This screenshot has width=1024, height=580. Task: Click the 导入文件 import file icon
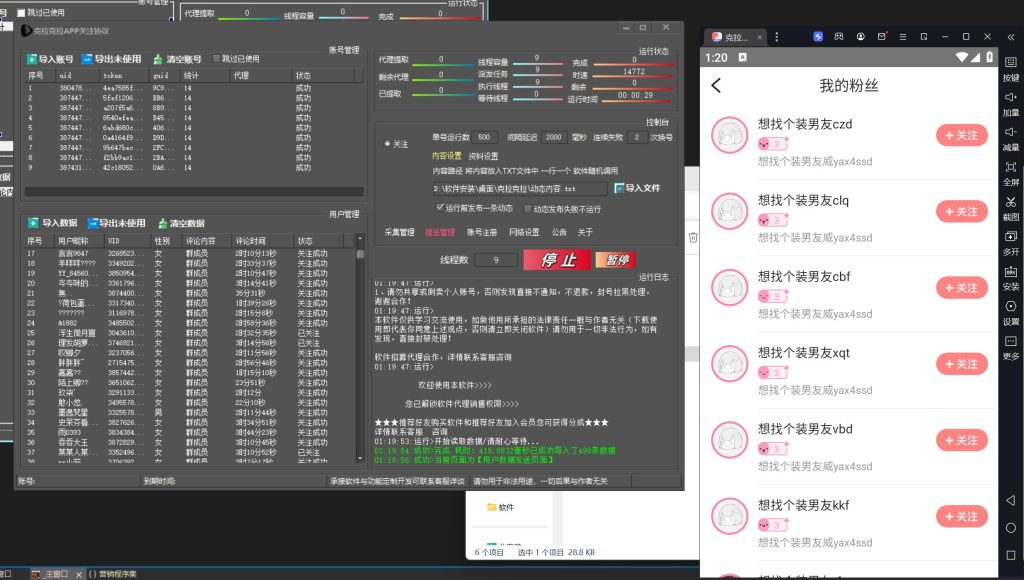pos(619,187)
